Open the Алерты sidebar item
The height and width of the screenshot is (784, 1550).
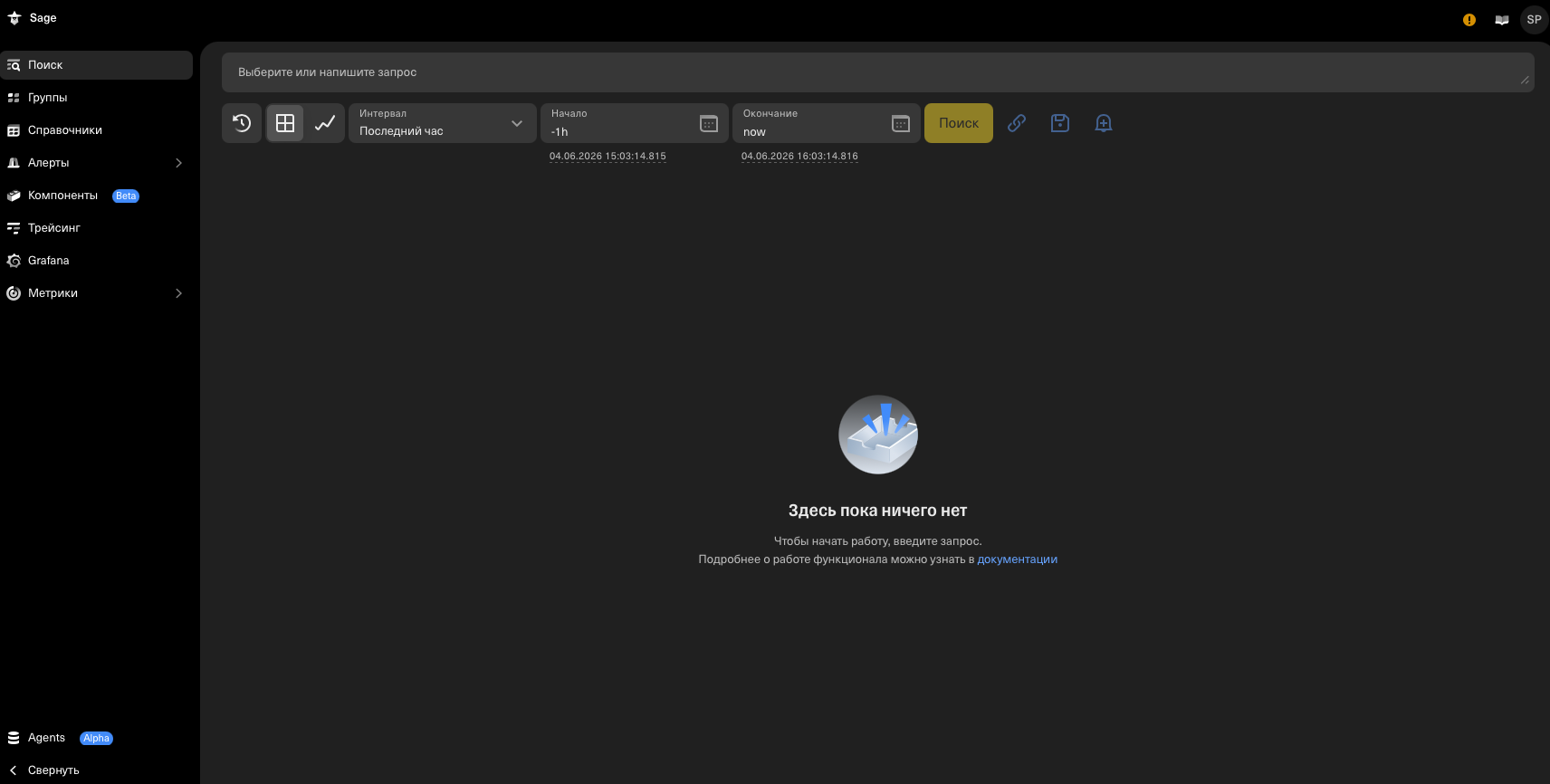96,163
